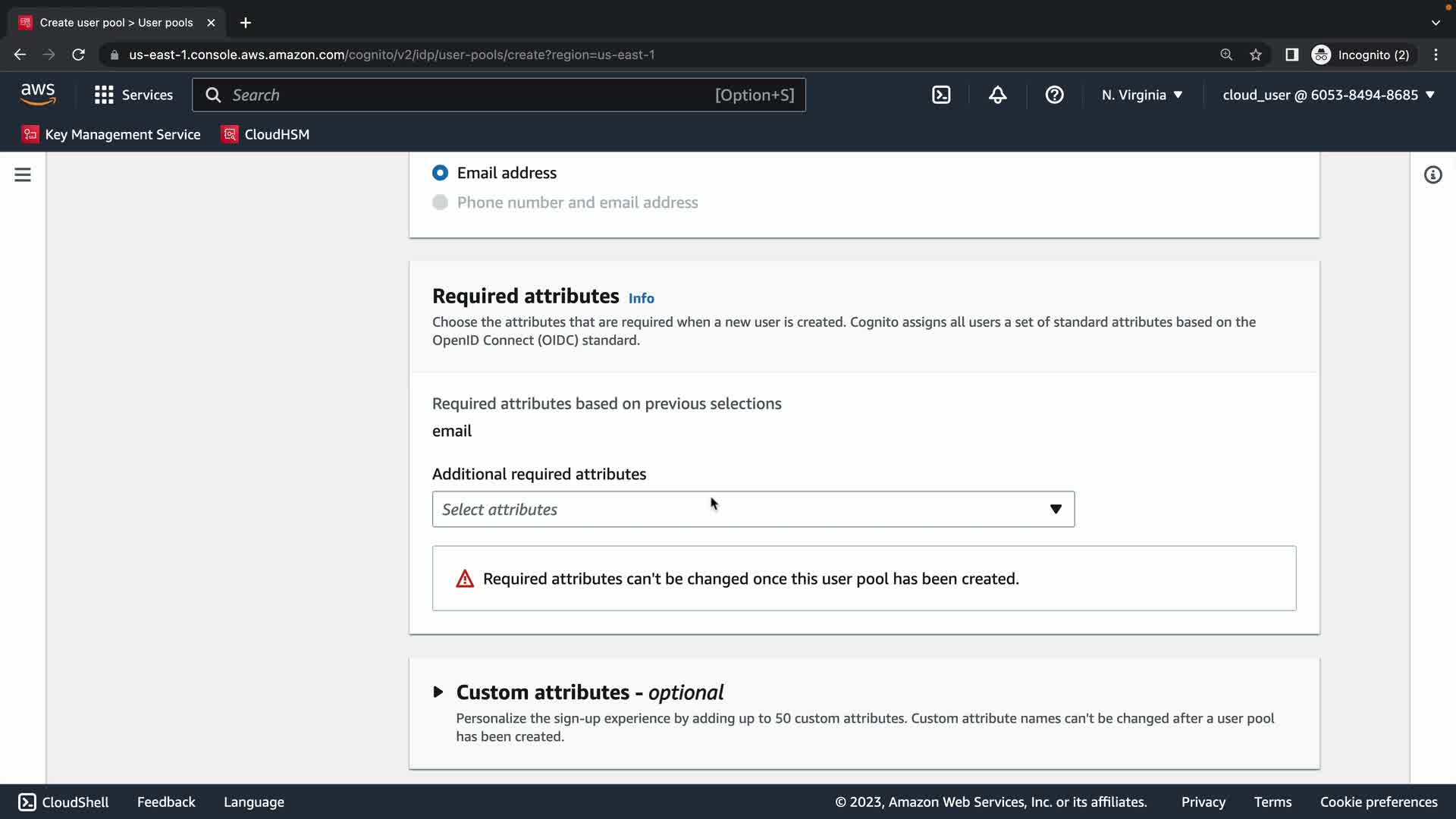This screenshot has width=1456, height=819.
Task: Open the Select attributes dropdown
Action: [x=753, y=510]
